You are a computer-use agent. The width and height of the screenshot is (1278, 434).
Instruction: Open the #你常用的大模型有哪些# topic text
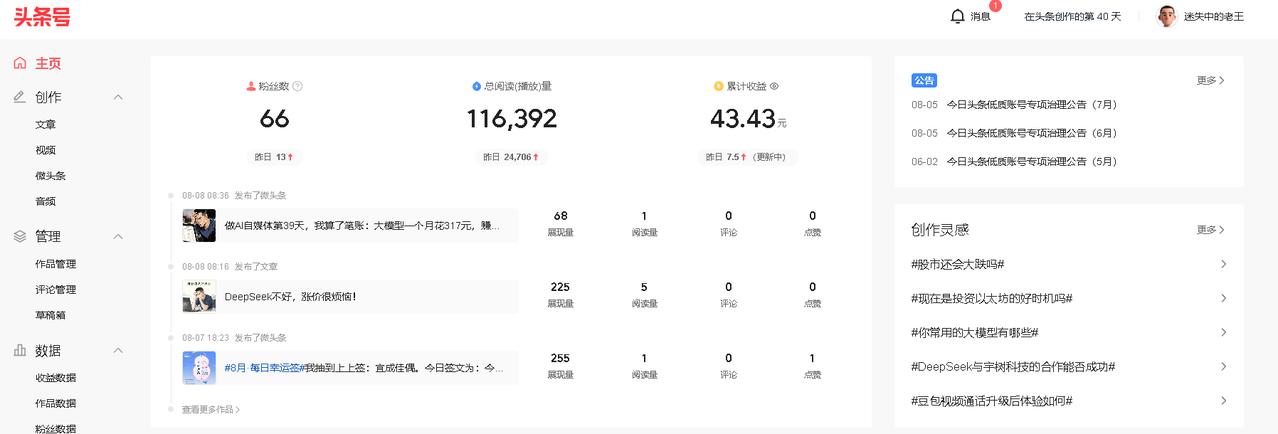974,332
